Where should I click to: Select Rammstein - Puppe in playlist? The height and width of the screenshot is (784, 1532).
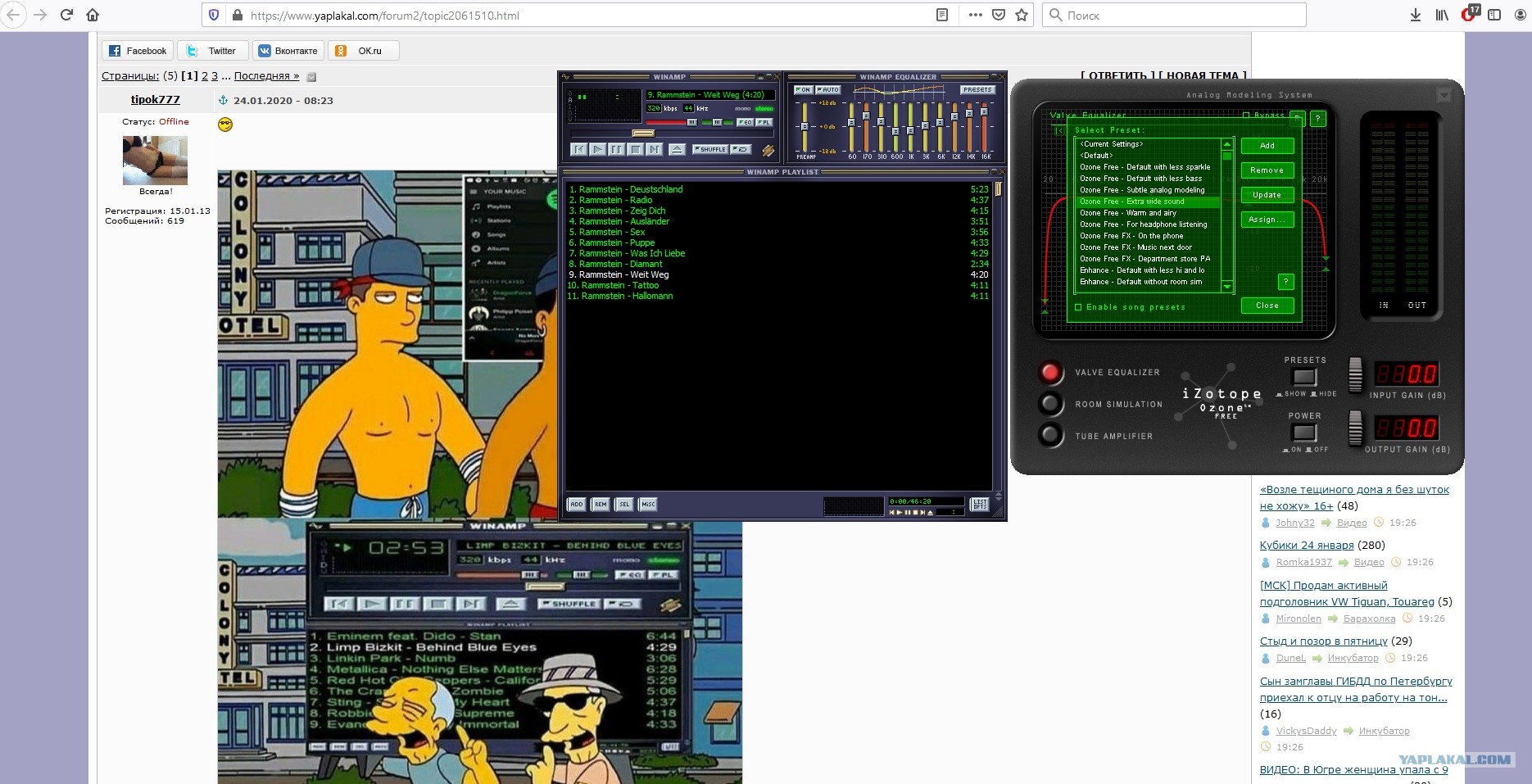point(778,242)
